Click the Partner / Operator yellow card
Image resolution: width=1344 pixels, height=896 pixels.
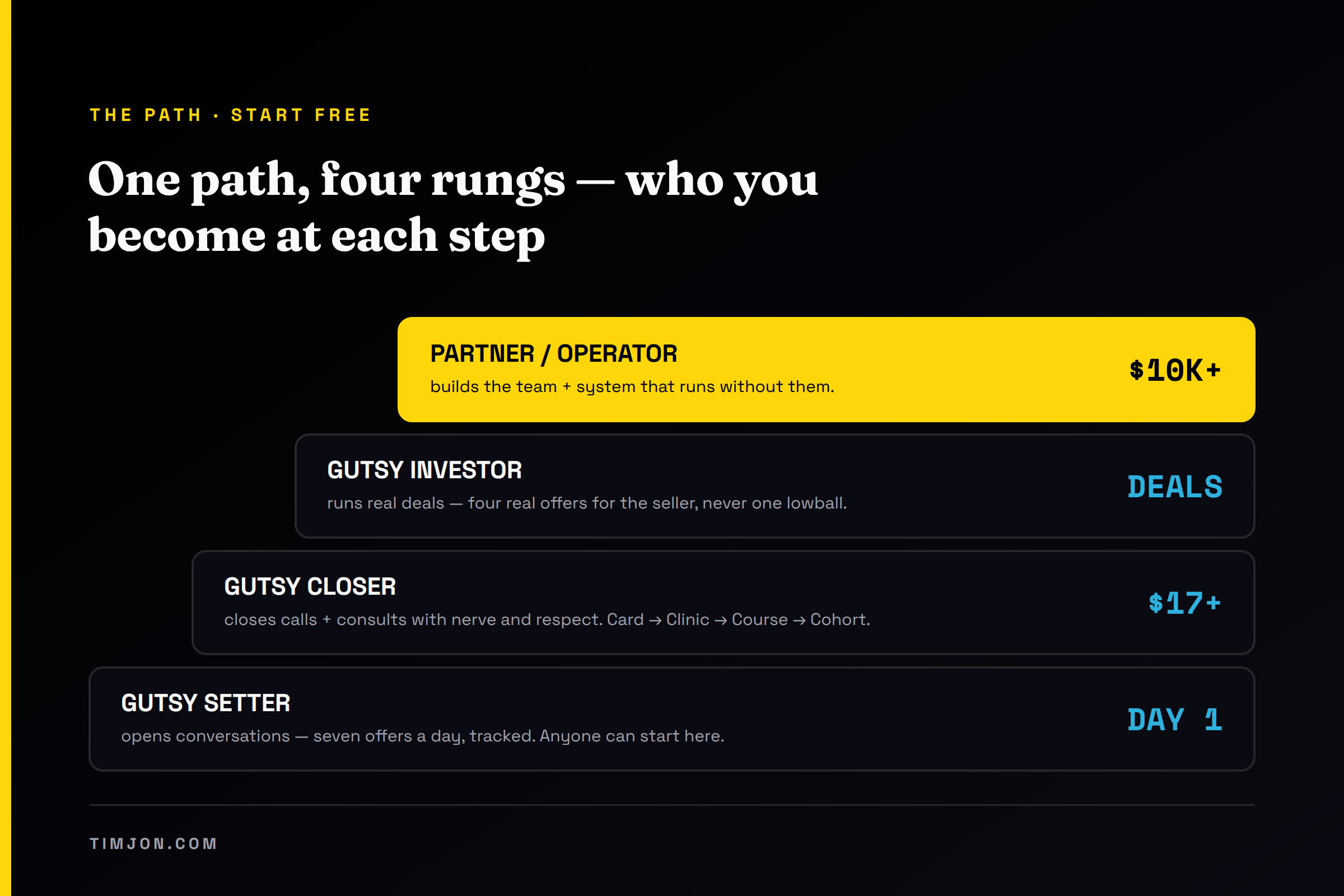pos(827,370)
